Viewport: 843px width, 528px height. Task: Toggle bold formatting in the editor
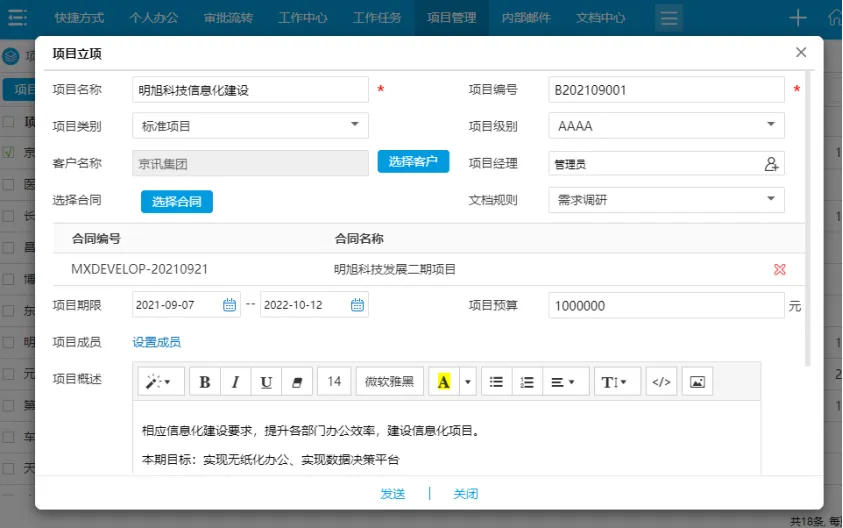click(205, 382)
